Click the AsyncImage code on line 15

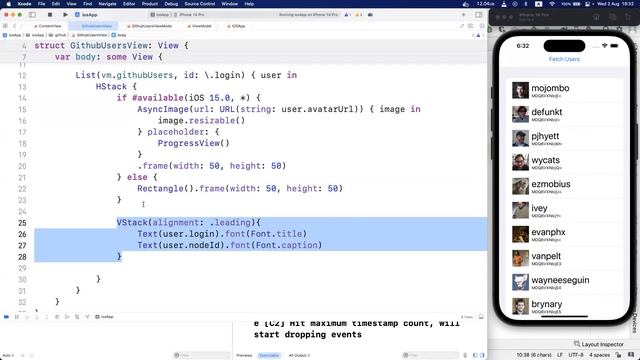click(278, 109)
